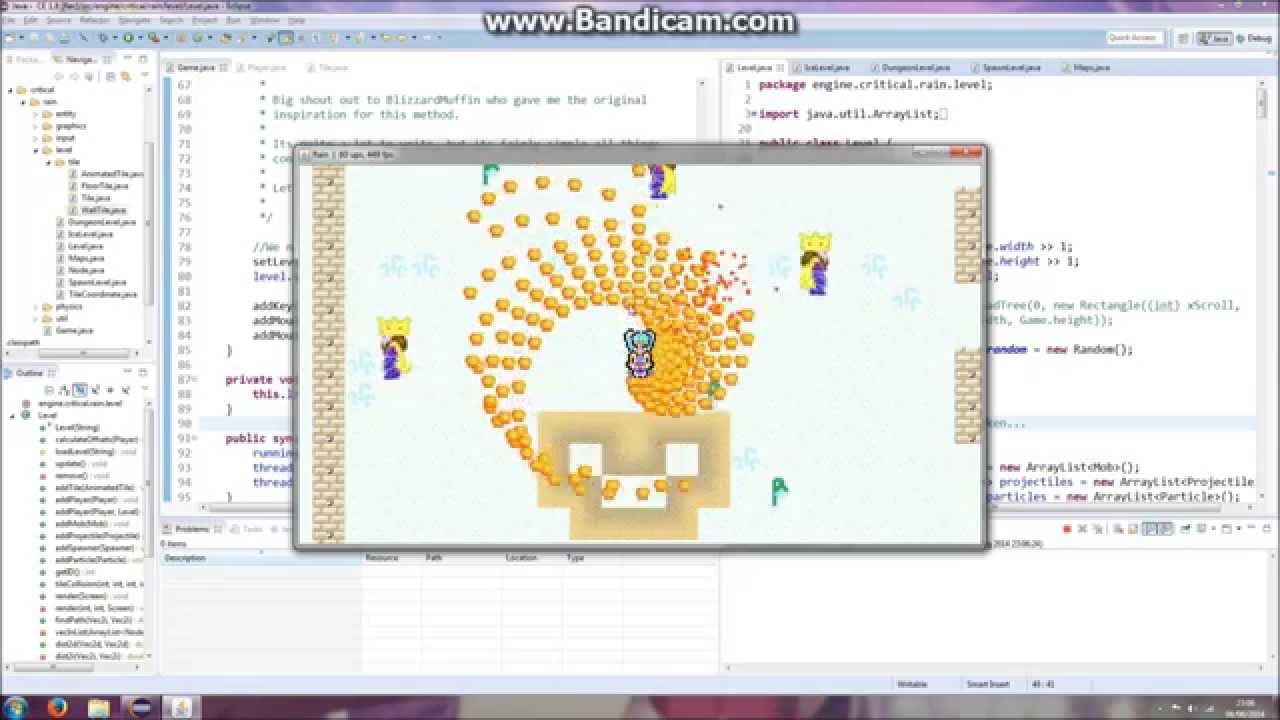Expand the physics folder
This screenshot has width=1280, height=720.
pyautogui.click(x=36, y=307)
